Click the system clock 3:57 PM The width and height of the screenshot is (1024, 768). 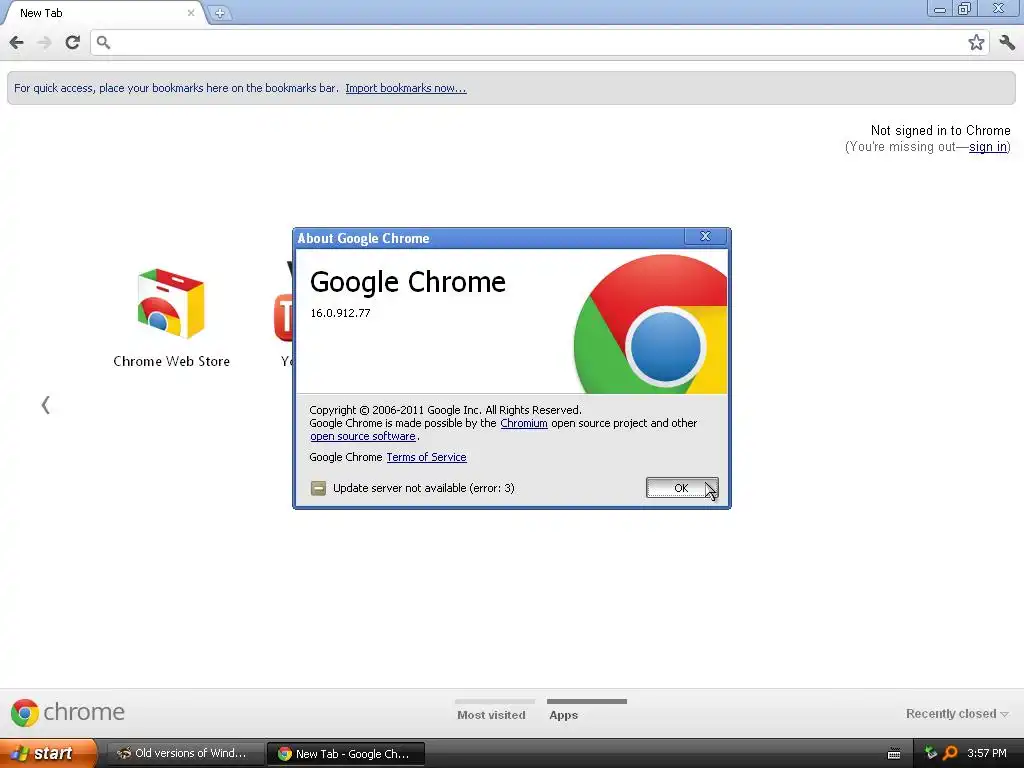pos(987,753)
